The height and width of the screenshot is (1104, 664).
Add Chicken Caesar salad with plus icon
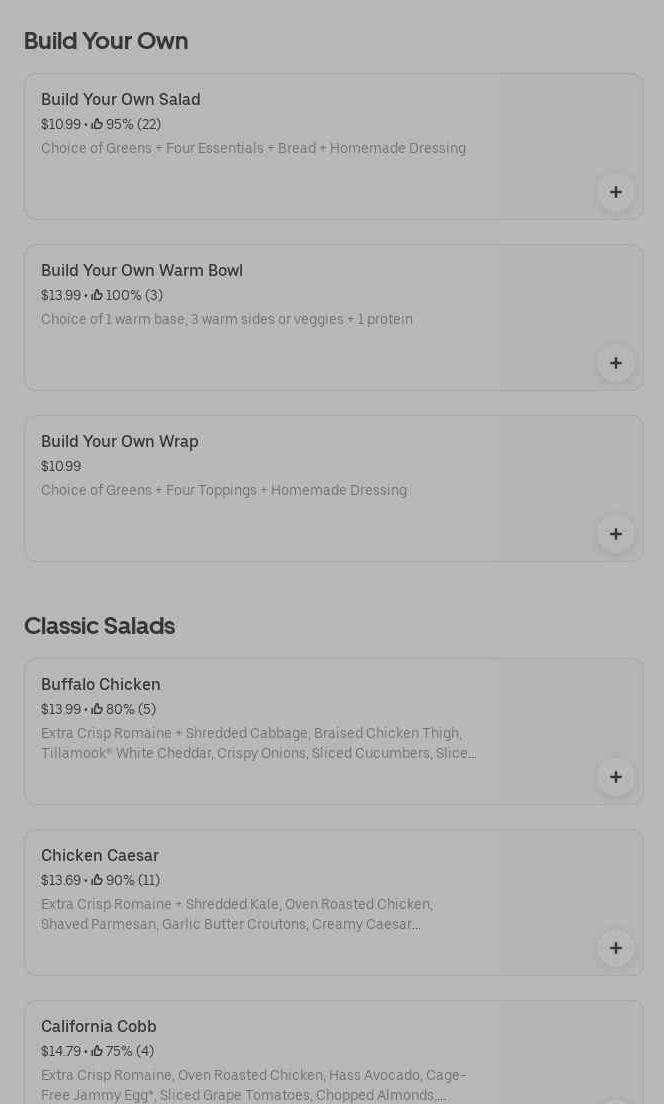(x=615, y=948)
